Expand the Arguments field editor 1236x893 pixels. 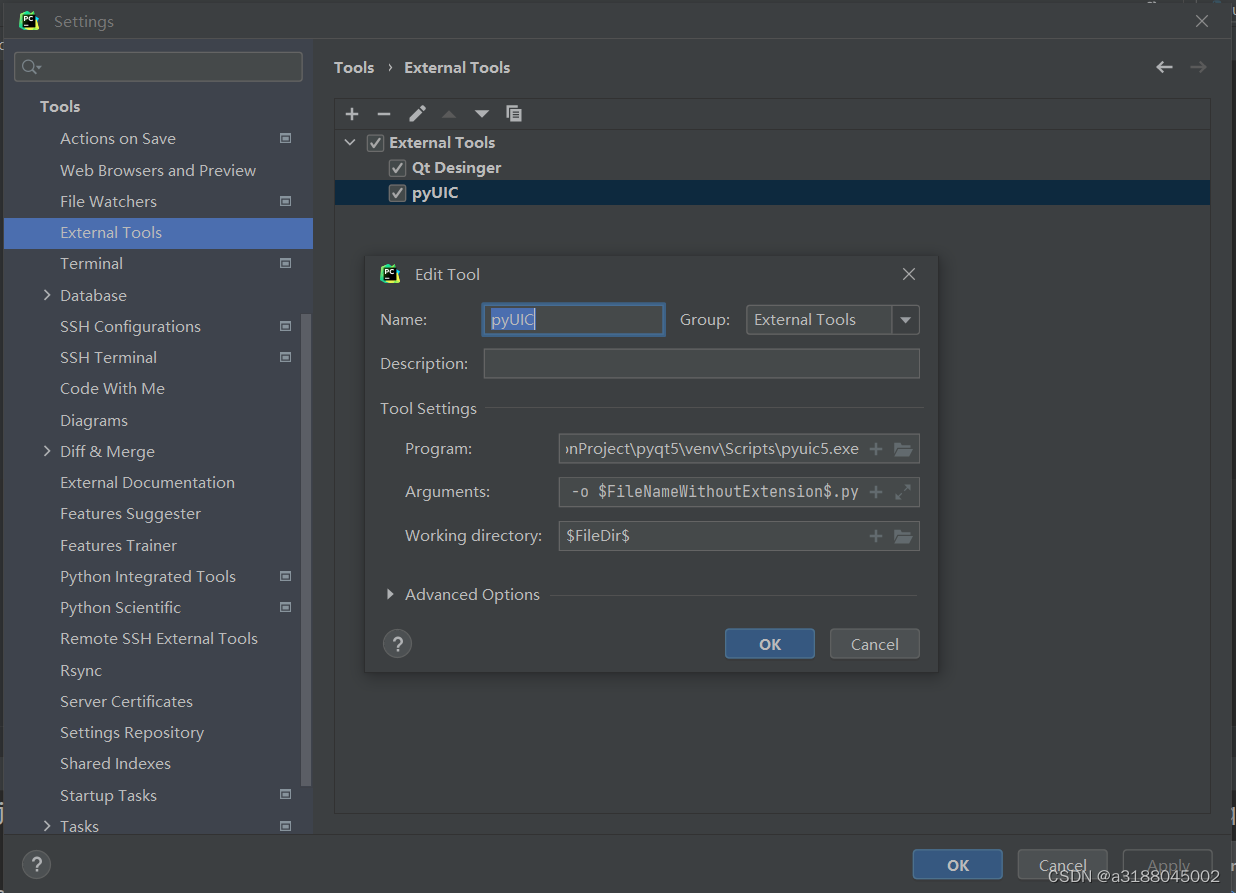[x=903, y=492]
